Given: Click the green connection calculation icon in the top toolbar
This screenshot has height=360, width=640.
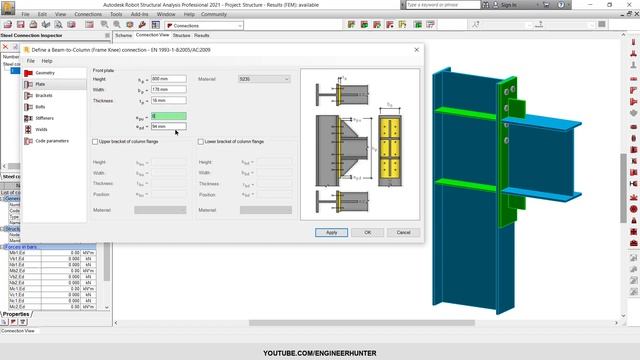Looking at the screenshot, I should click(x=418, y=25).
